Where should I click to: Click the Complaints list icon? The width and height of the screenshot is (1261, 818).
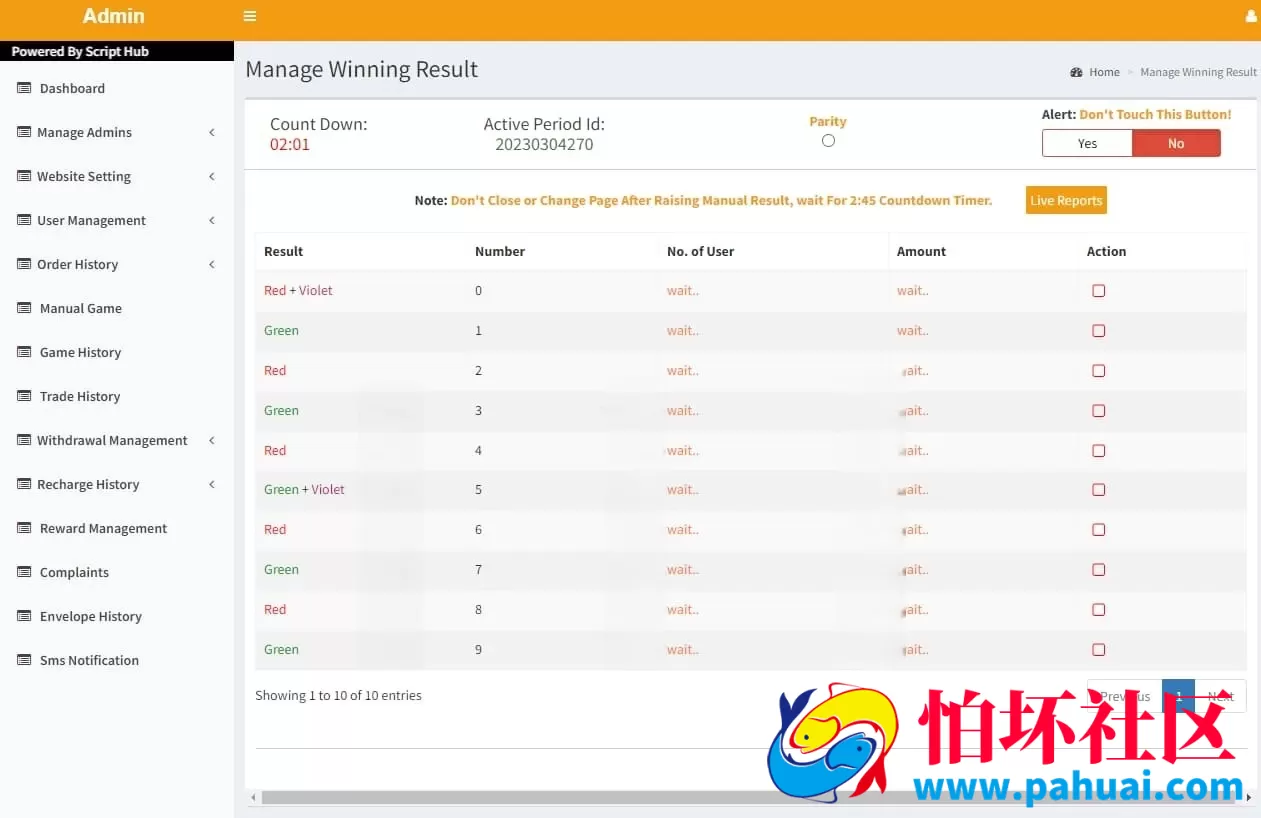[x=24, y=572]
